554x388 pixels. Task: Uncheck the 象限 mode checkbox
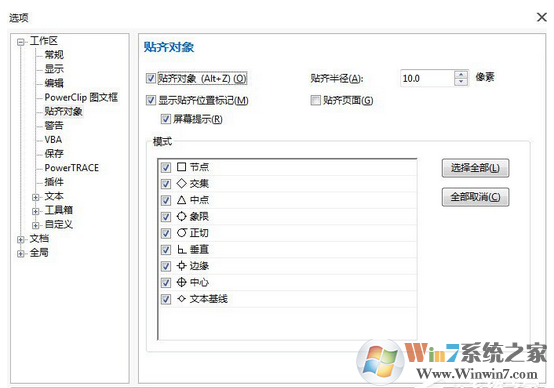point(165,217)
